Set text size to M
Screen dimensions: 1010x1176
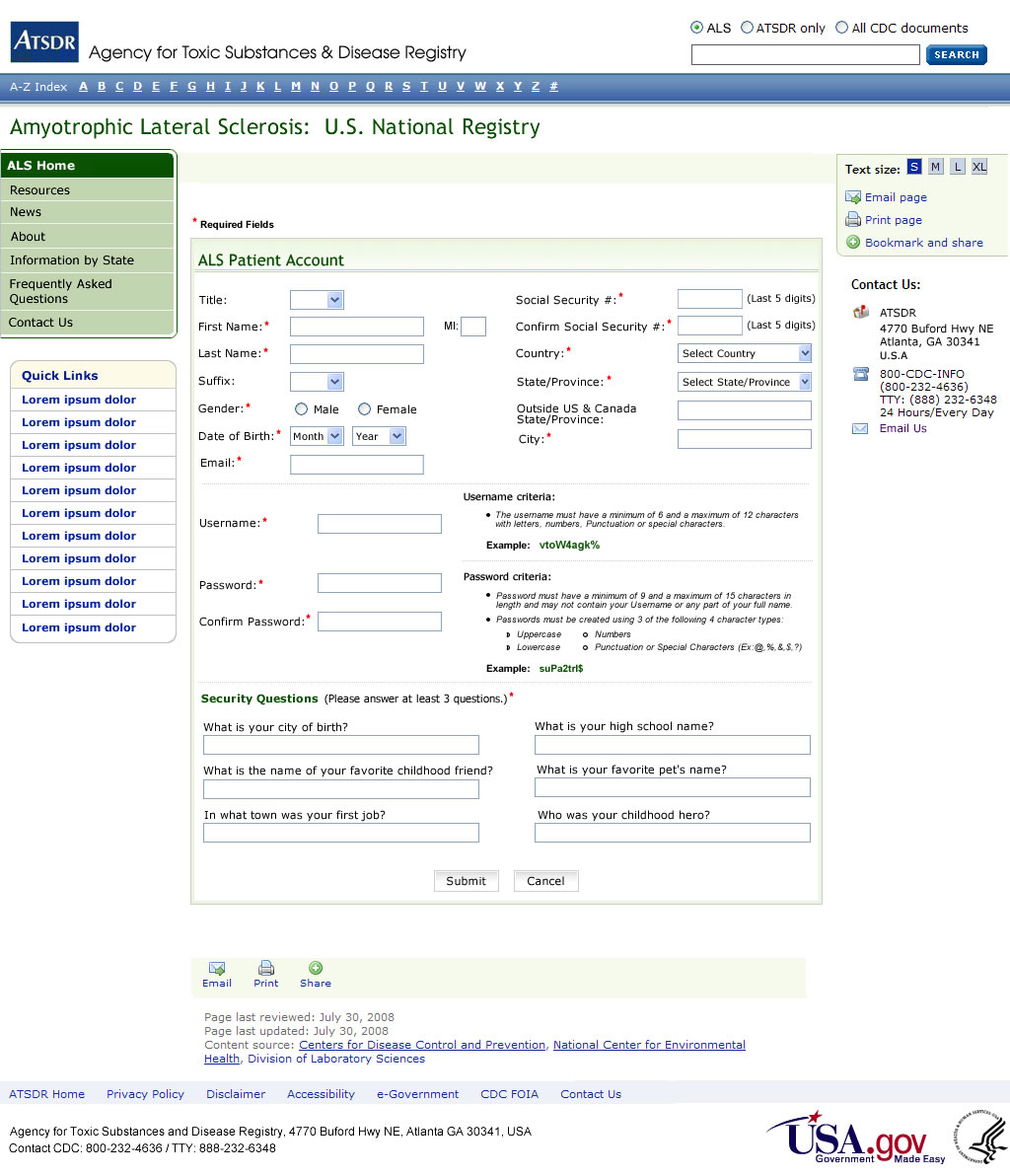(936, 167)
